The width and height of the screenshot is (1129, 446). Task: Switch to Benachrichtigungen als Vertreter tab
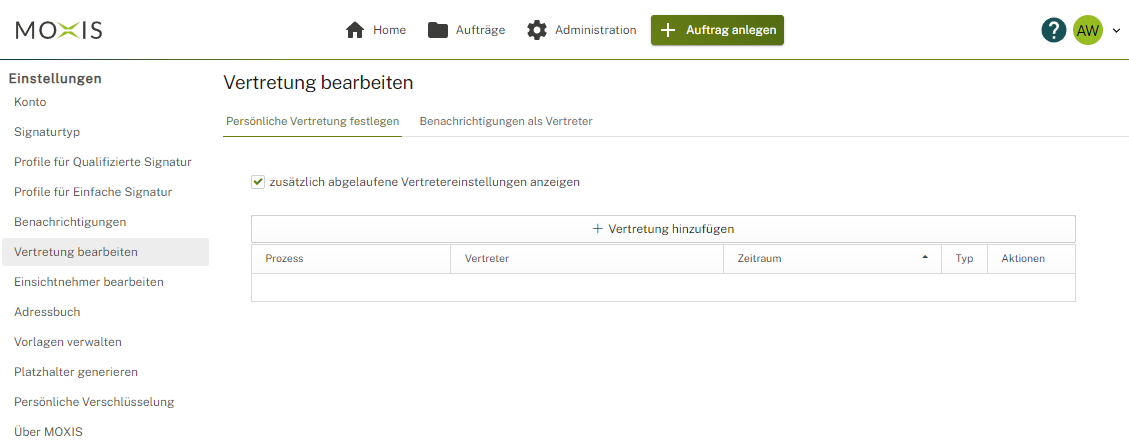coord(505,121)
